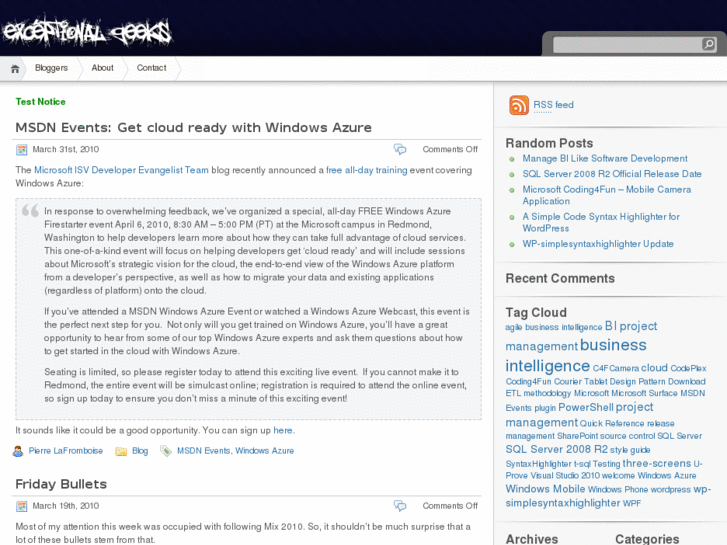Viewport: 727px width, 545px height.
Task: Open the Bloggers menu item
Action: (x=51, y=68)
